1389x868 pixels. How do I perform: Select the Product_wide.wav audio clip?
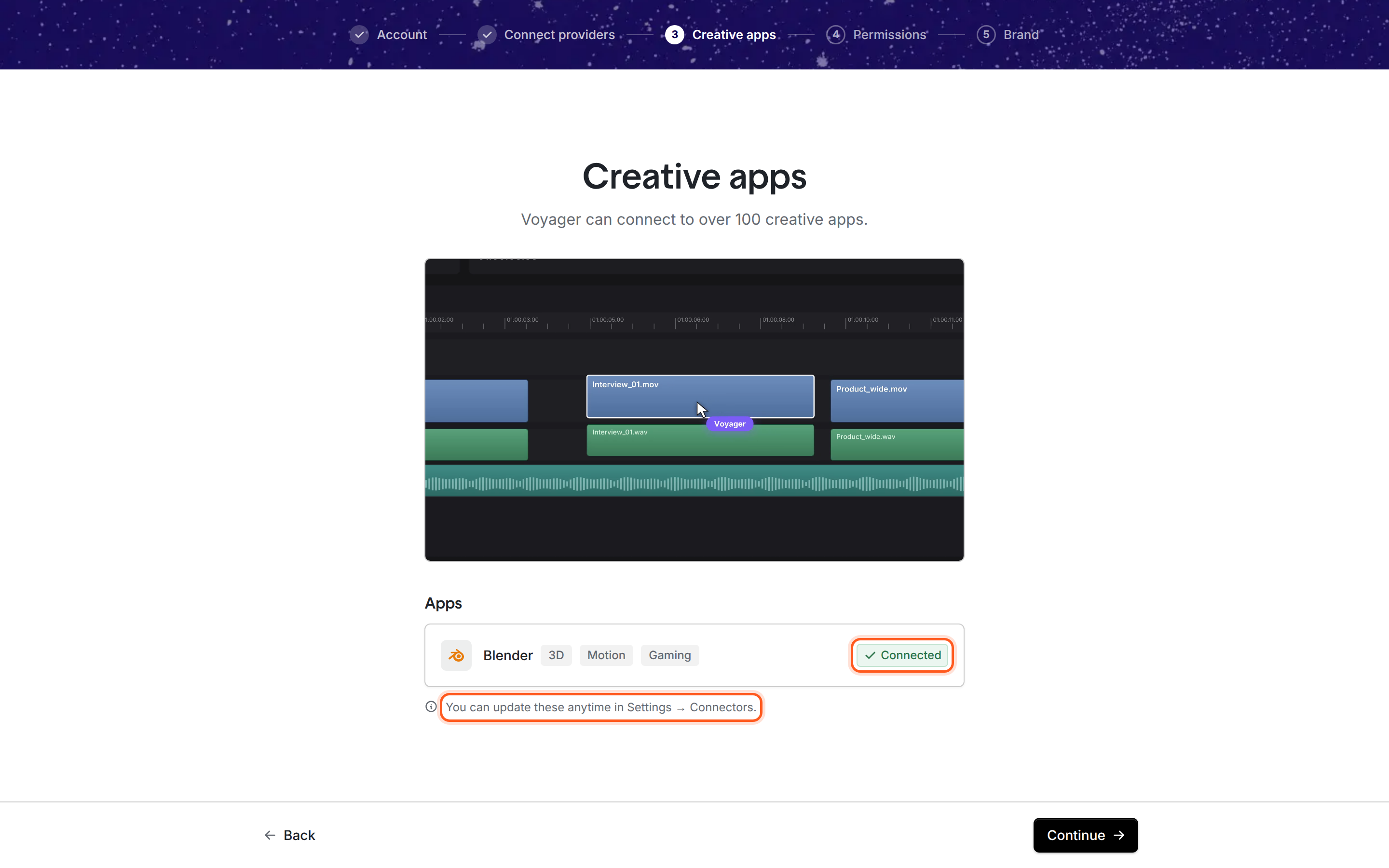(x=897, y=444)
